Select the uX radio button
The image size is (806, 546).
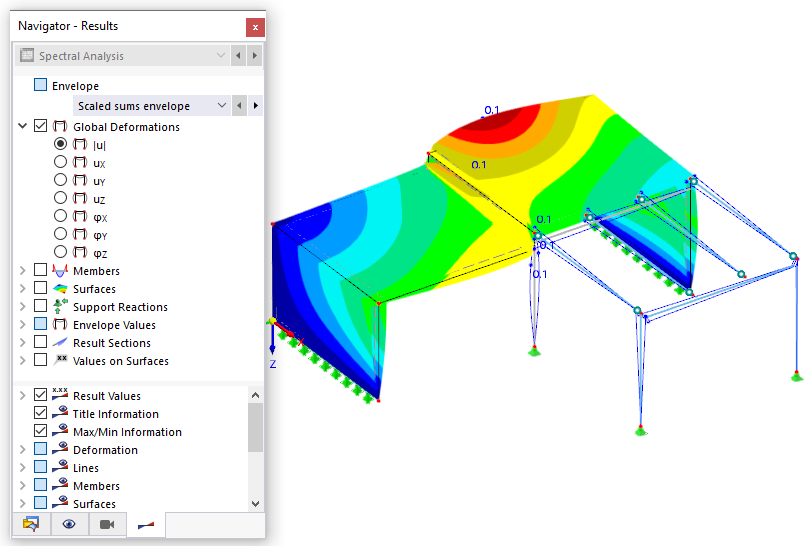(60, 162)
